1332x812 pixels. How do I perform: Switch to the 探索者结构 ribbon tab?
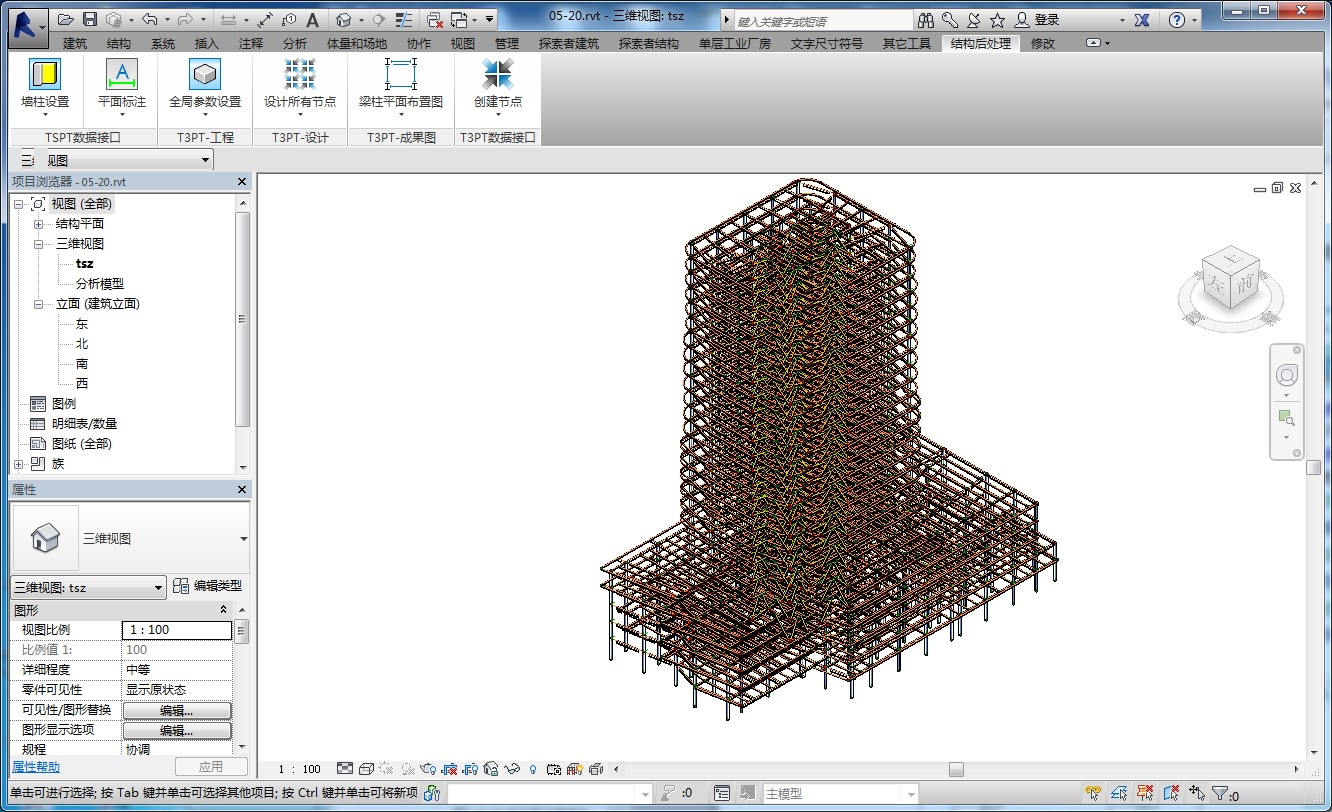[x=648, y=43]
